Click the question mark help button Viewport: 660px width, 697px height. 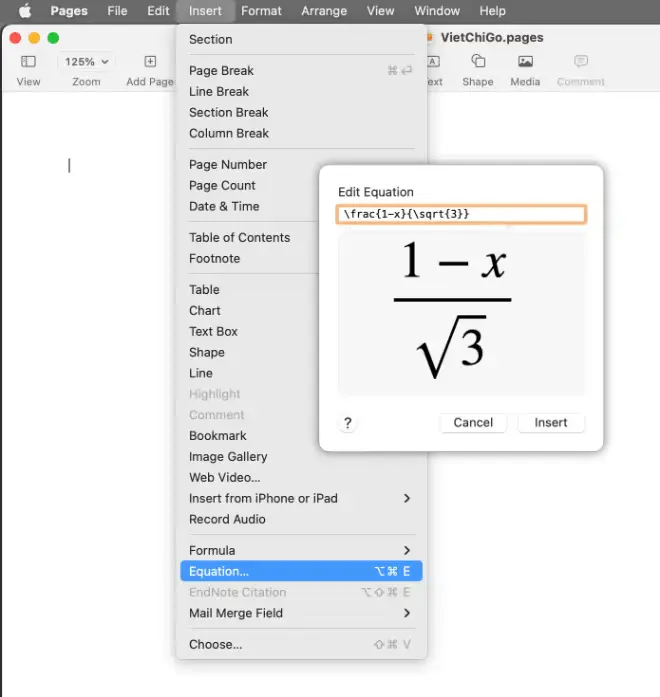point(348,423)
